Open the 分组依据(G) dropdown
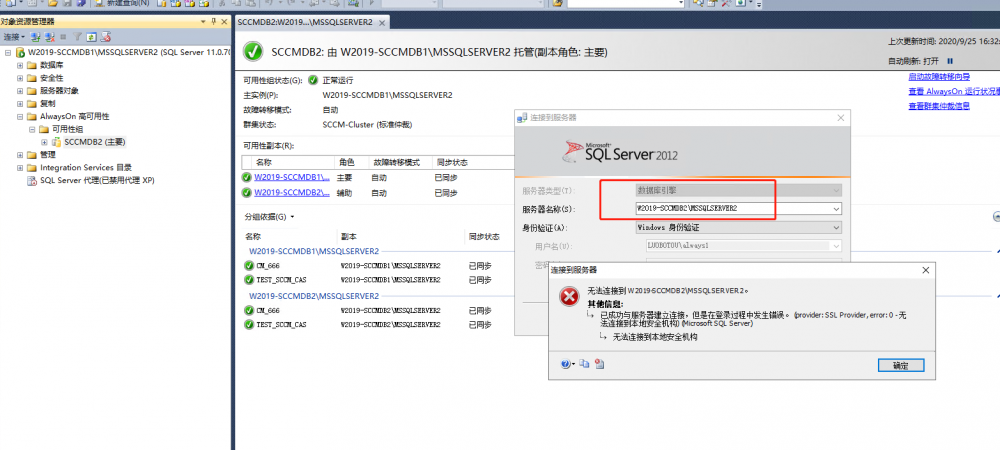 coord(269,217)
